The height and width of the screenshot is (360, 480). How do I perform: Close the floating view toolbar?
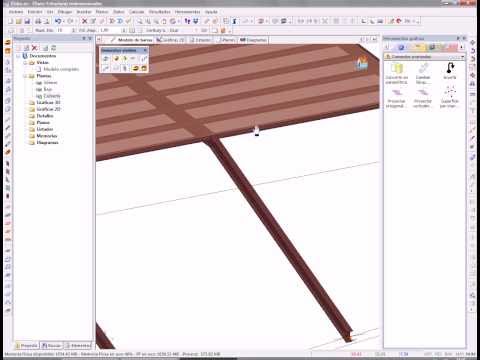(x=145, y=50)
